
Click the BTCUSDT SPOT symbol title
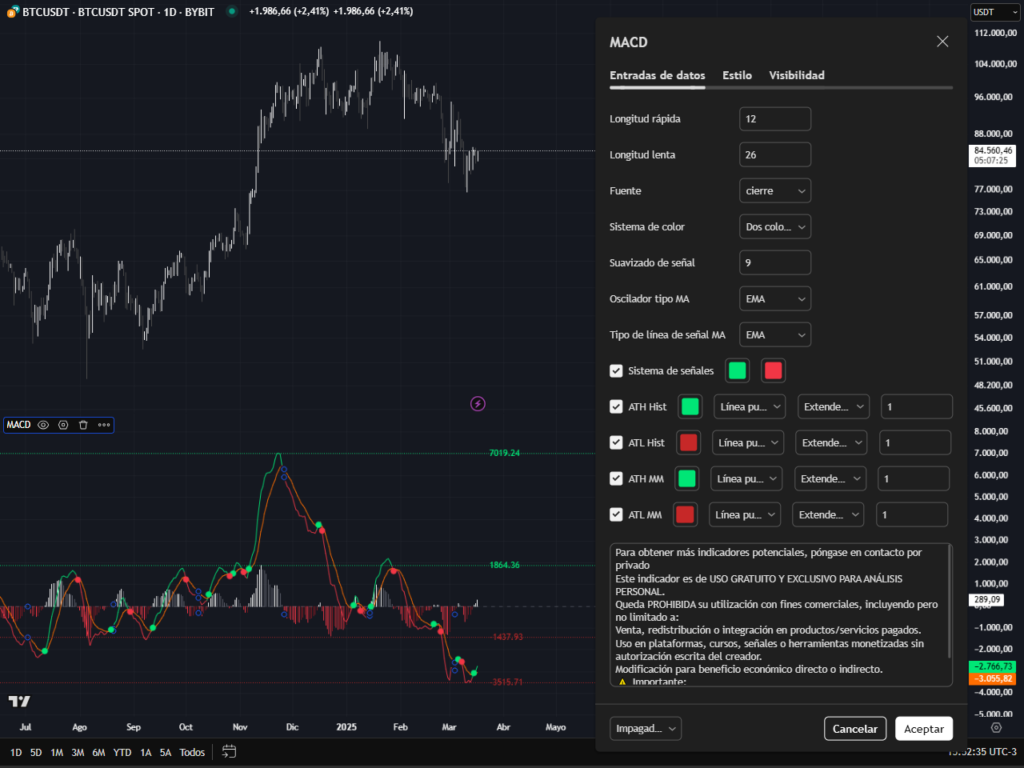(x=118, y=12)
